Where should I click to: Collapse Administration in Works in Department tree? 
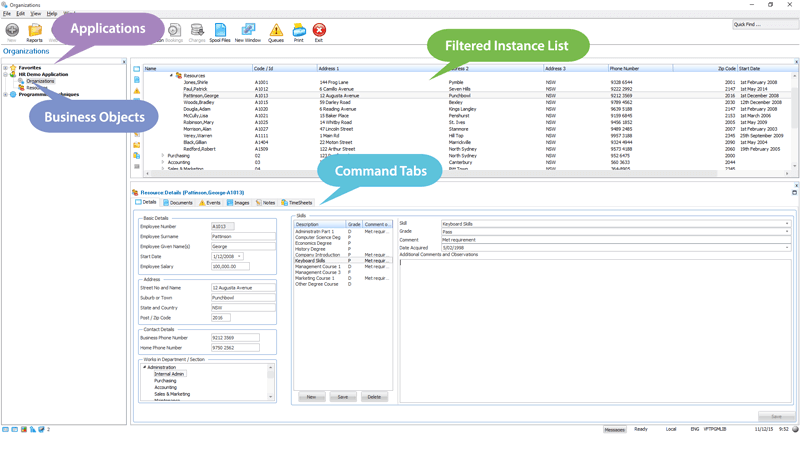coord(144,367)
